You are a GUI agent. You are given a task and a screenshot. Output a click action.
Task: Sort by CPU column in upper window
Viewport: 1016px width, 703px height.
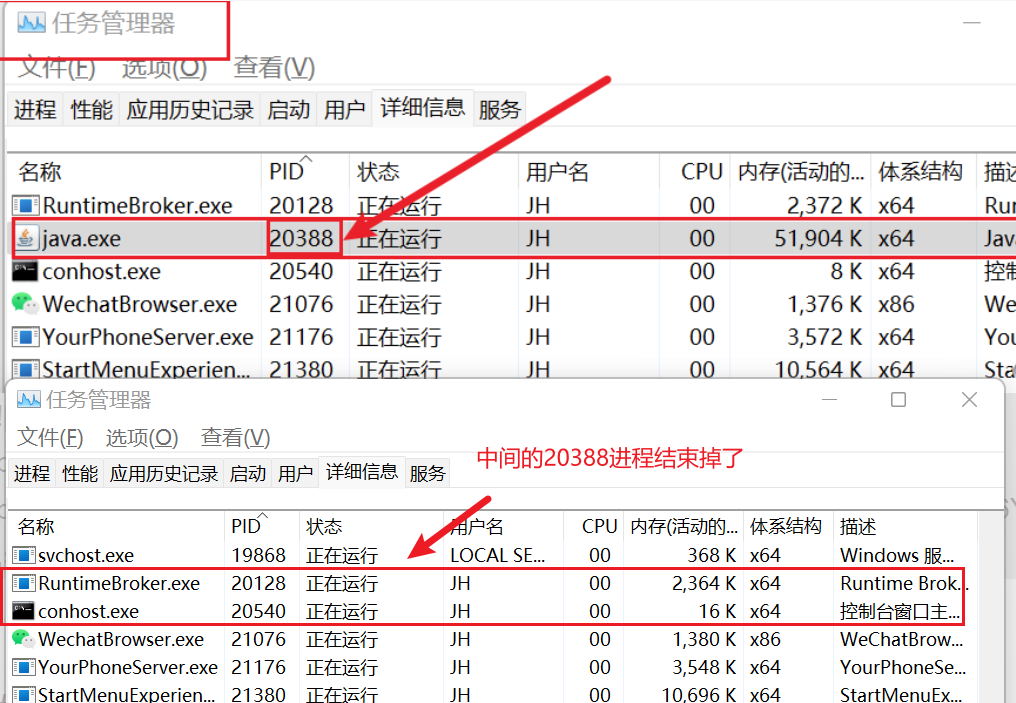pos(695,172)
